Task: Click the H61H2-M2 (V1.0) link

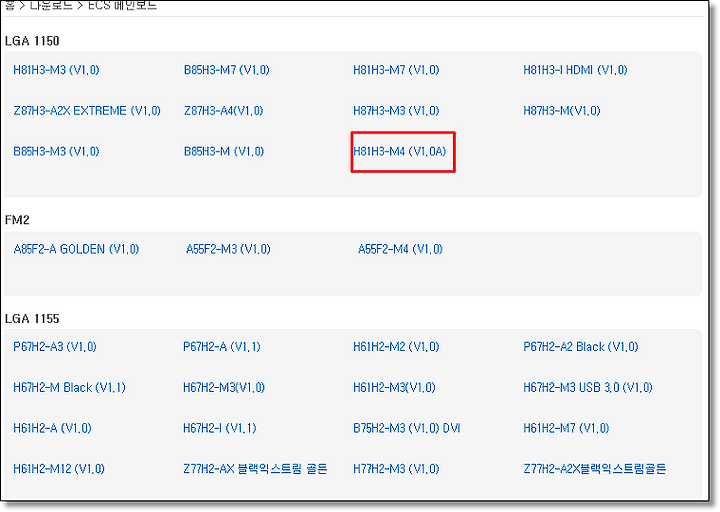Action: [x=396, y=347]
